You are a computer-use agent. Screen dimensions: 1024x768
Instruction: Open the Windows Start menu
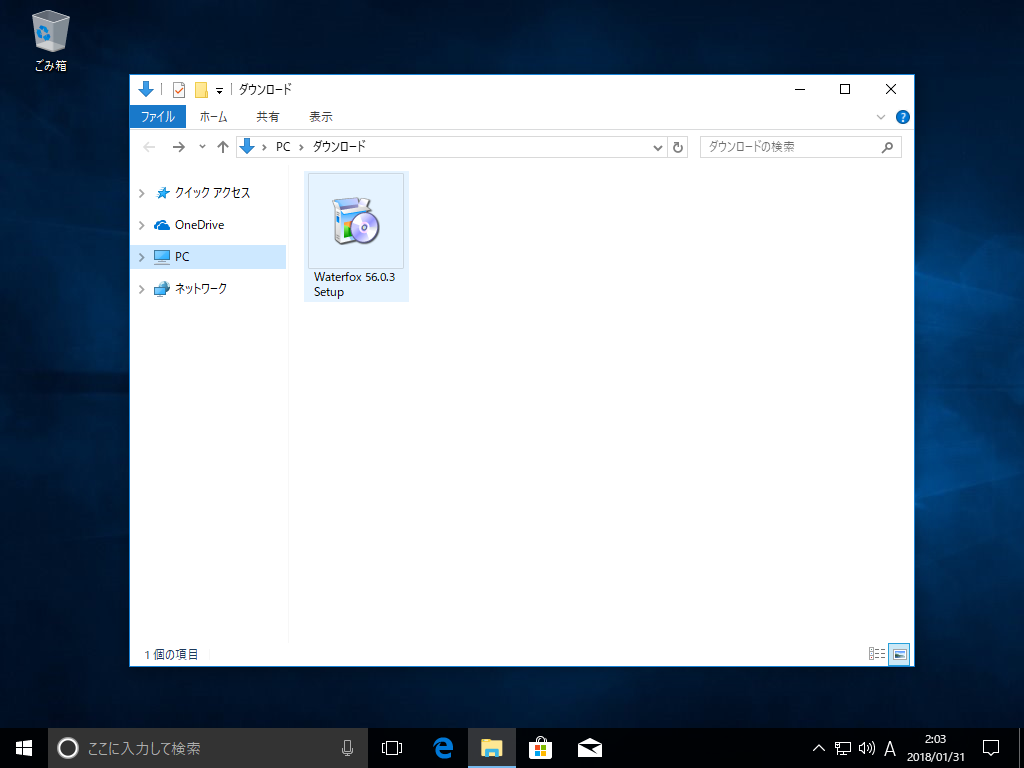pyautogui.click(x=24, y=748)
